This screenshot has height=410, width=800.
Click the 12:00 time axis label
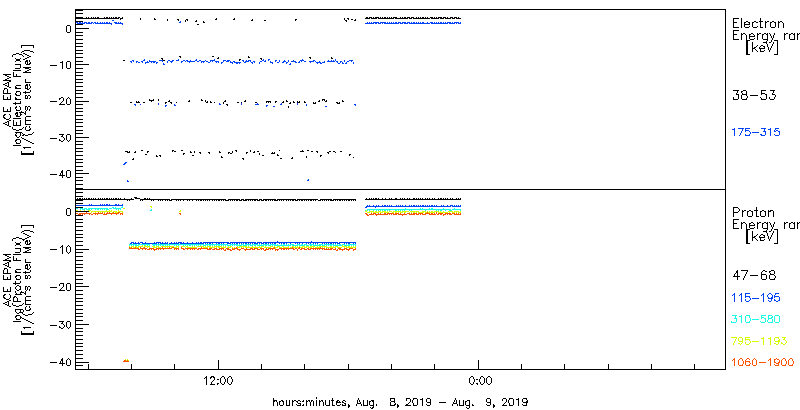tap(218, 380)
